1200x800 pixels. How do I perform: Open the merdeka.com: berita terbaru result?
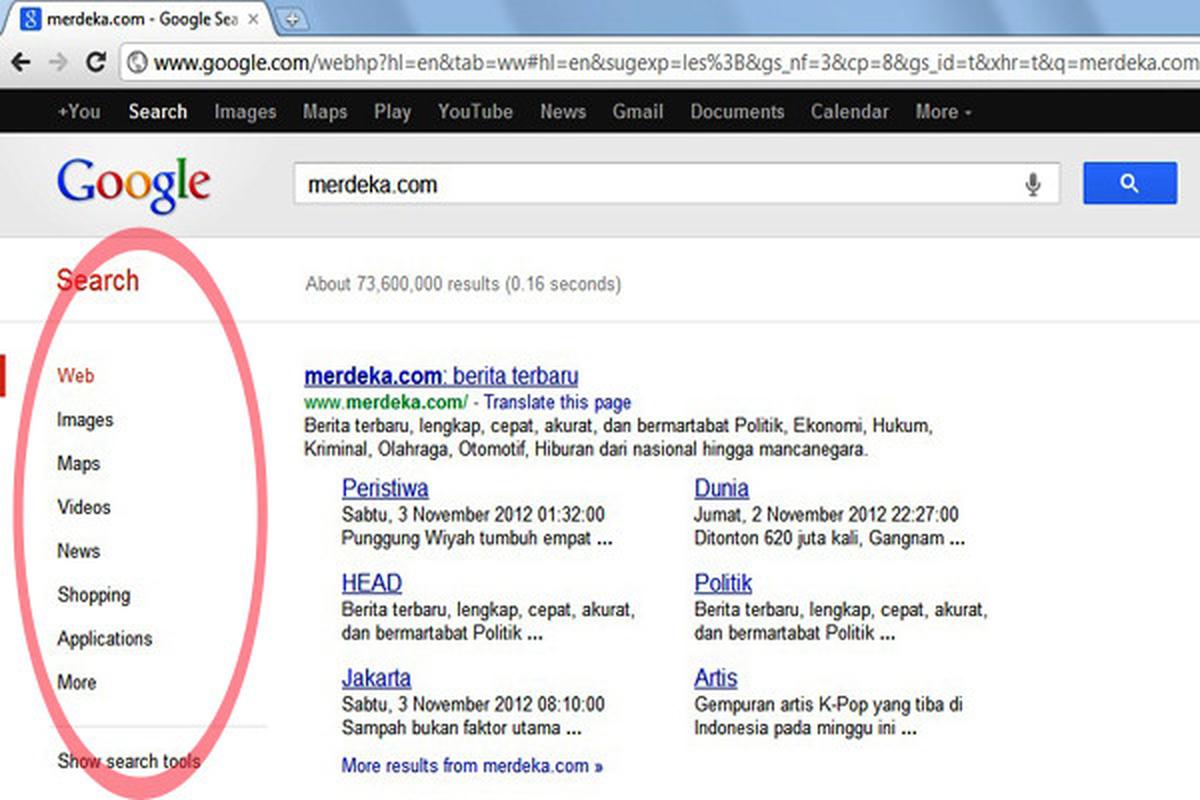pos(441,377)
